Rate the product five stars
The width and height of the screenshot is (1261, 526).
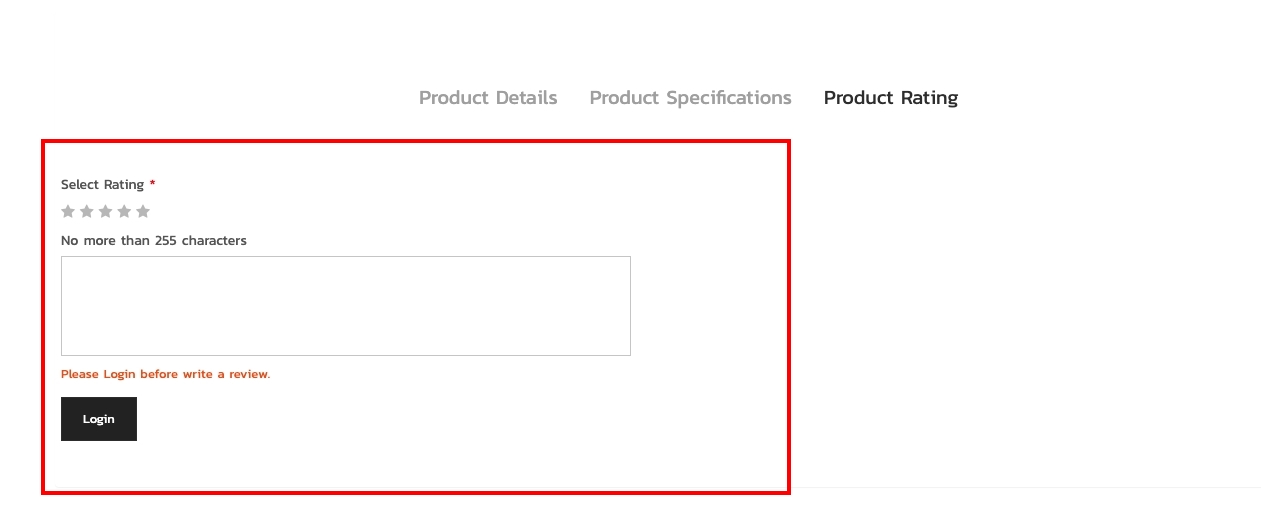pyautogui.click(x=143, y=211)
